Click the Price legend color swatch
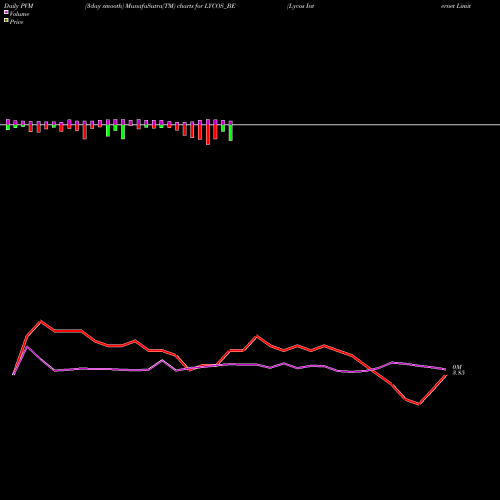Image resolution: width=500 pixels, height=500 pixels. coord(6,20)
